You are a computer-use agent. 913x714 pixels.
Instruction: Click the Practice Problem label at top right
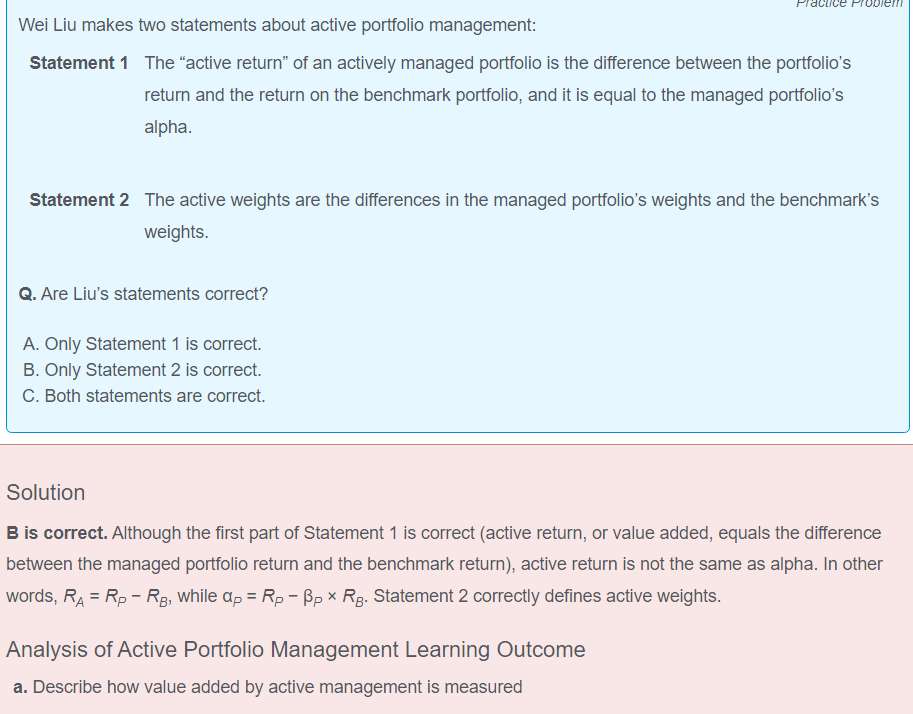(x=849, y=3)
